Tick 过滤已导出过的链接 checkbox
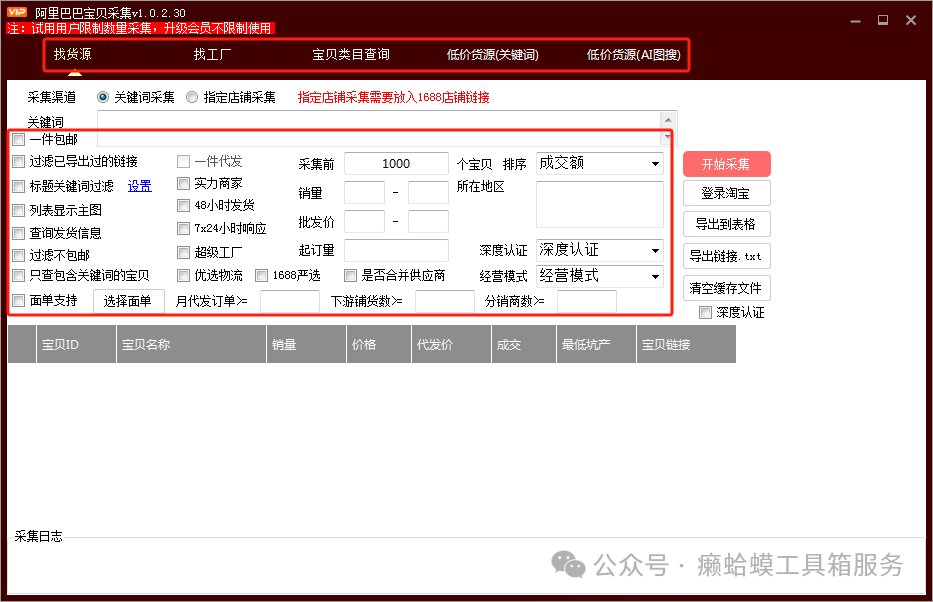933x602 pixels. [x=19, y=162]
